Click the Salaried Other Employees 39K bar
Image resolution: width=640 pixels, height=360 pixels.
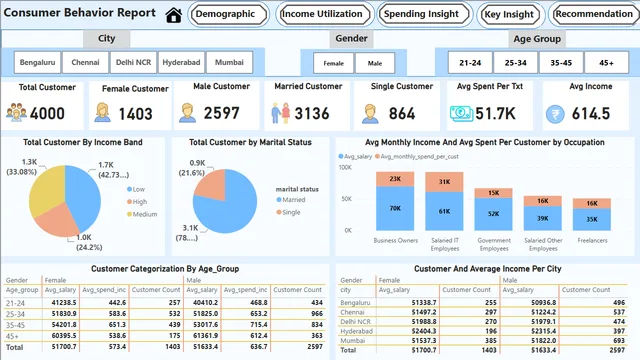tap(542, 218)
